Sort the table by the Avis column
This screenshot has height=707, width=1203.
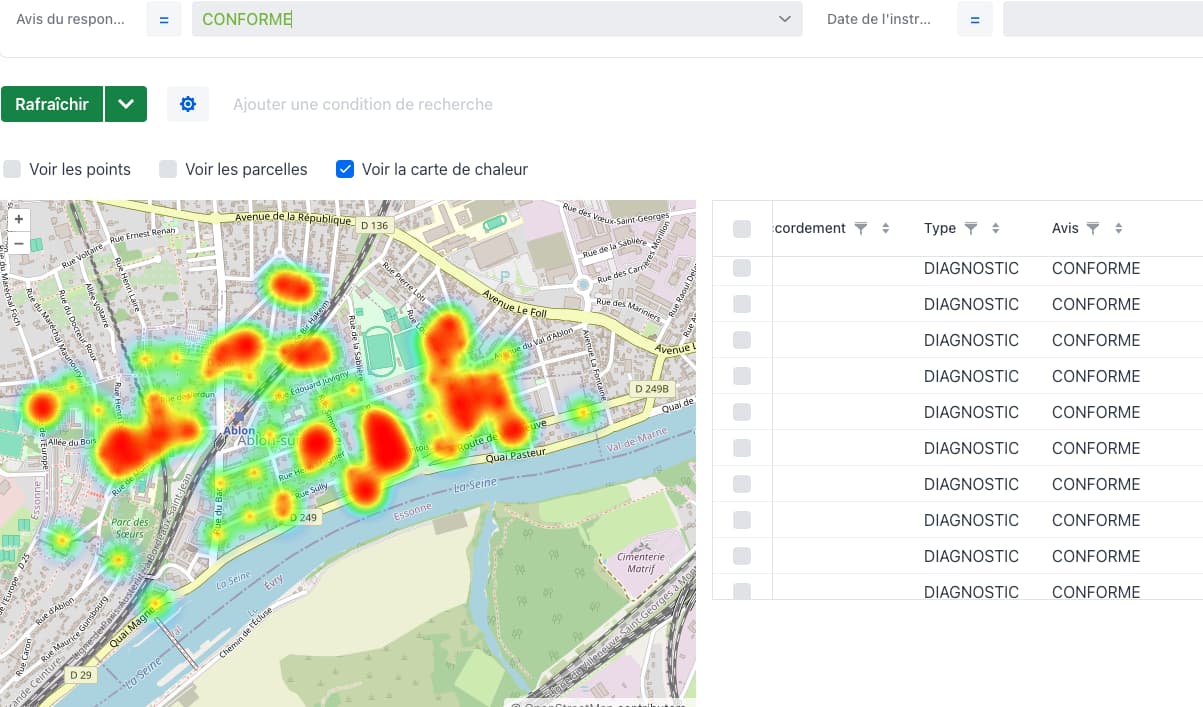point(1115,228)
